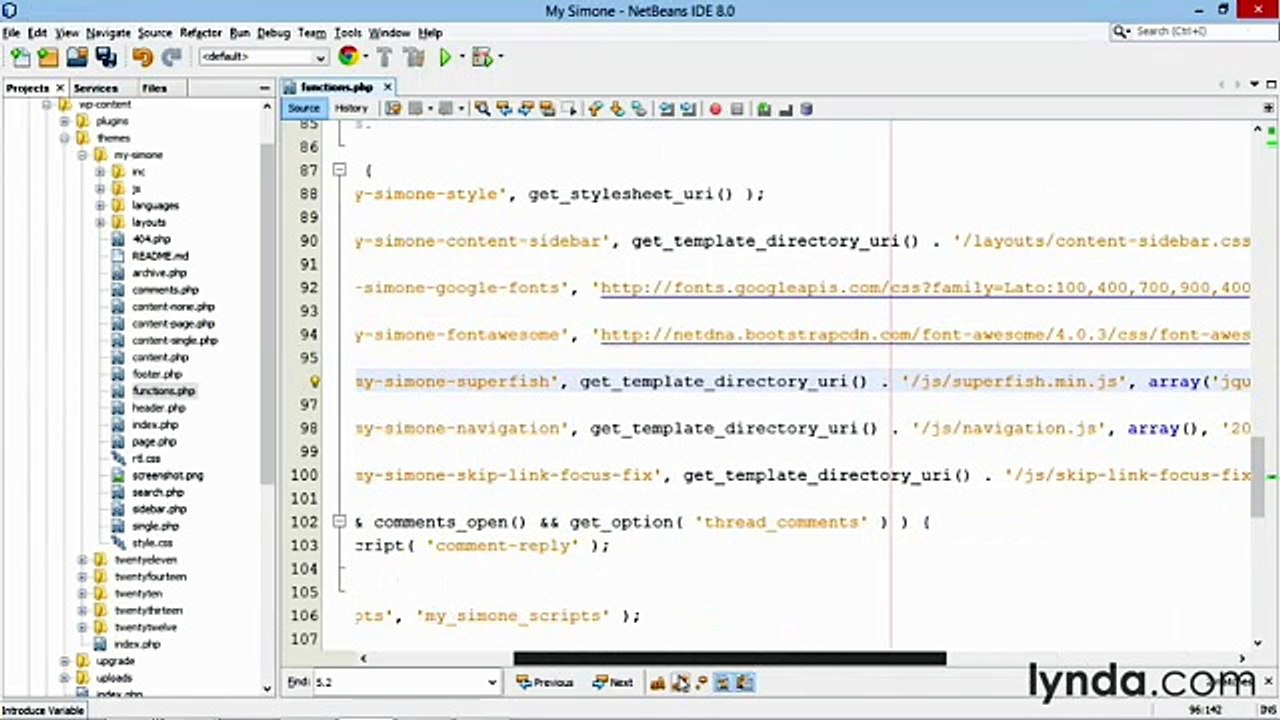Click the Previous find button
The height and width of the screenshot is (720, 1280).
pos(544,683)
